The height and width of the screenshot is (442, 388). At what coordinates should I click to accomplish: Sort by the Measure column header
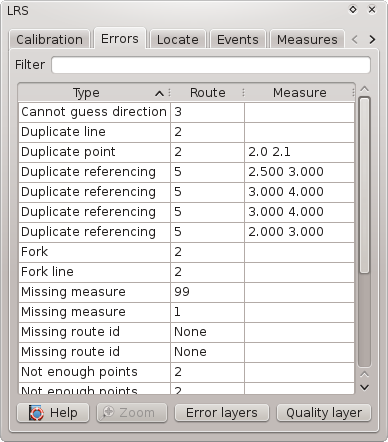299,93
